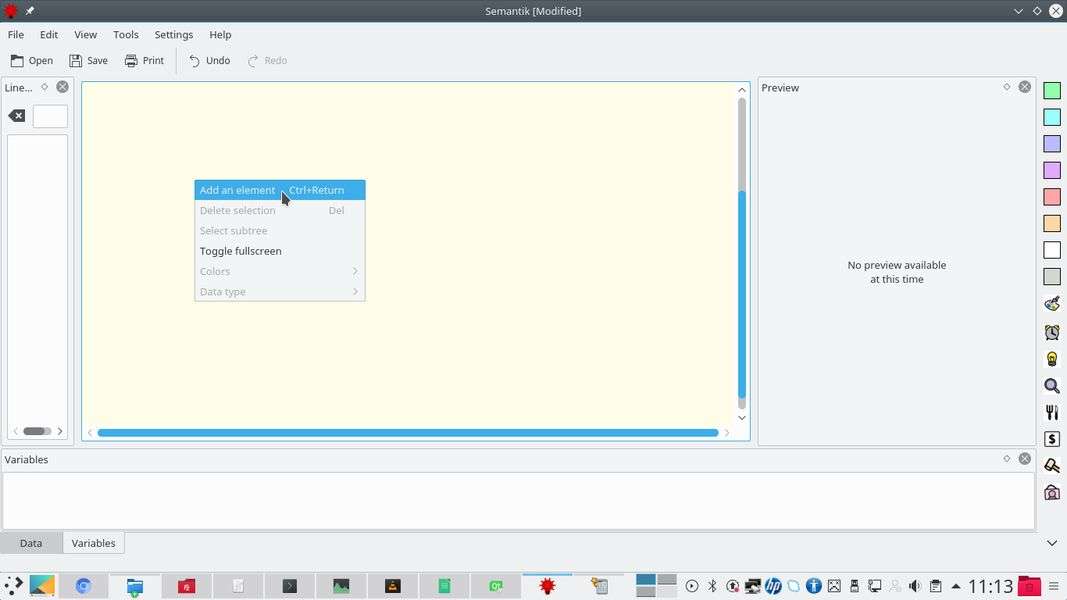Viewport: 1067px width, 600px height.
Task: Clear the linear view search filter
Action: (x=17, y=116)
